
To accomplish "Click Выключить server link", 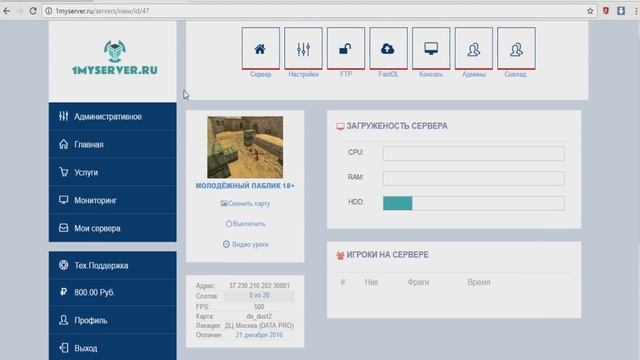I will [245, 224].
